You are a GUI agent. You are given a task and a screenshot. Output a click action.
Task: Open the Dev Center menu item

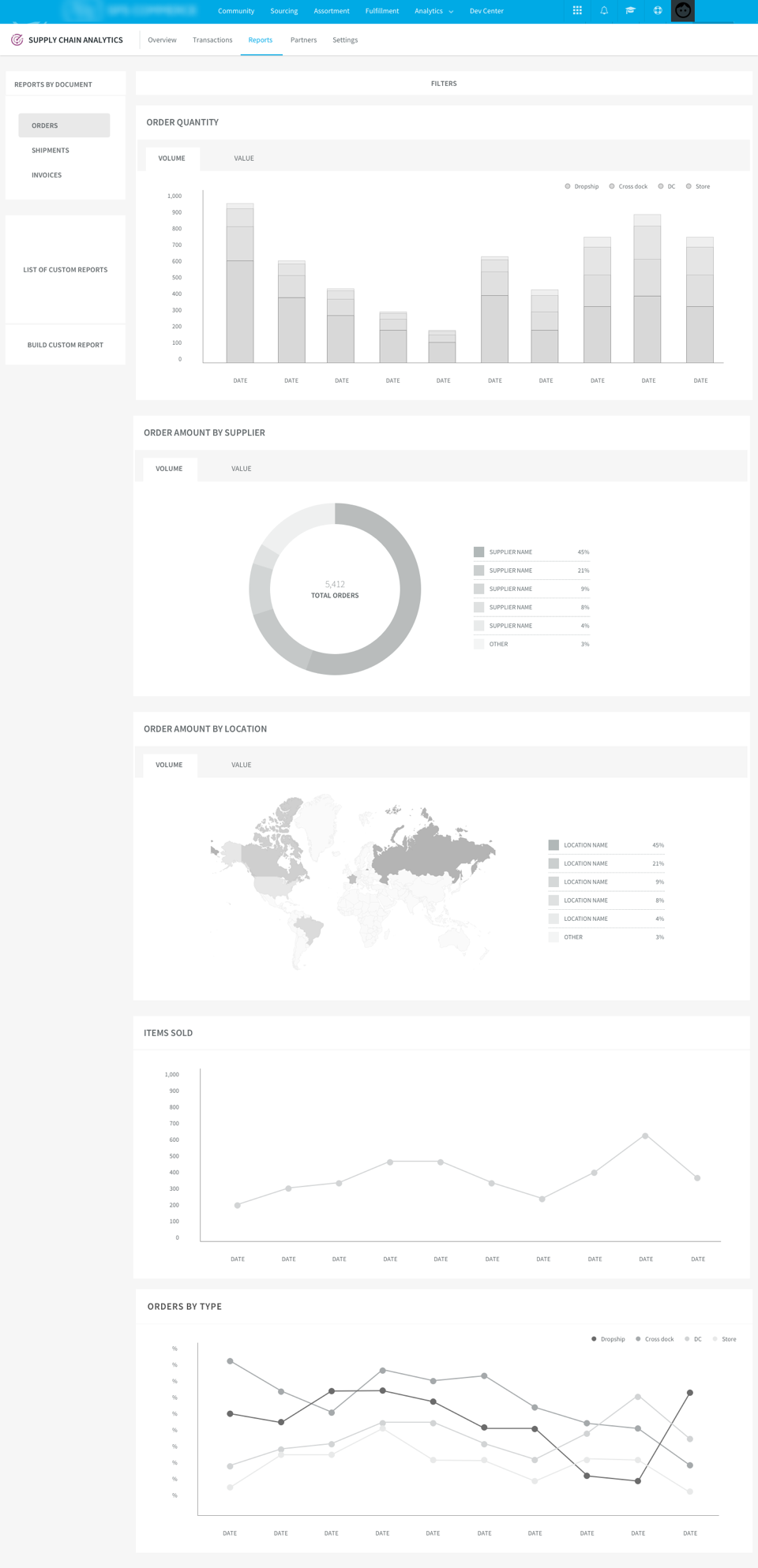tap(486, 11)
